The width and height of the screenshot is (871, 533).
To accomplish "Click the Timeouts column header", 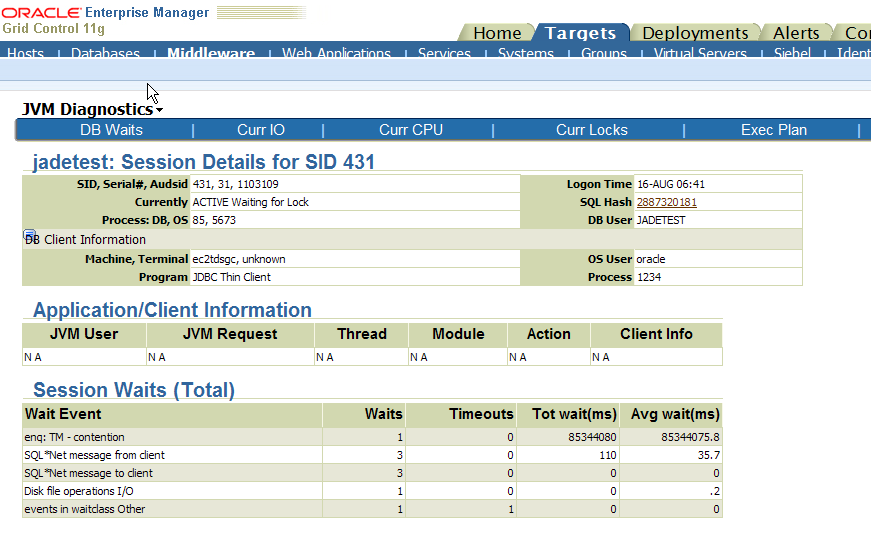I will click(x=461, y=414).
